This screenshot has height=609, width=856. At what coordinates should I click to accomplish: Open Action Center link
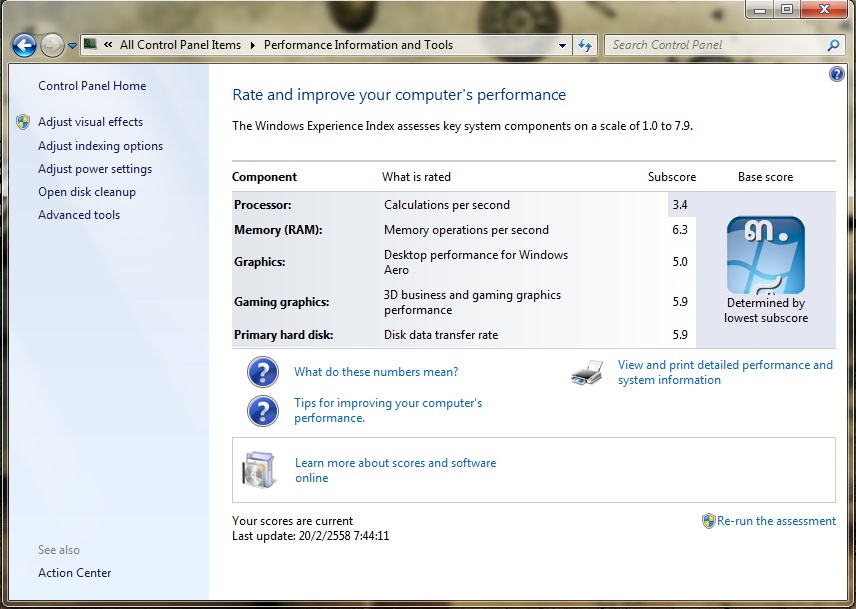75,572
